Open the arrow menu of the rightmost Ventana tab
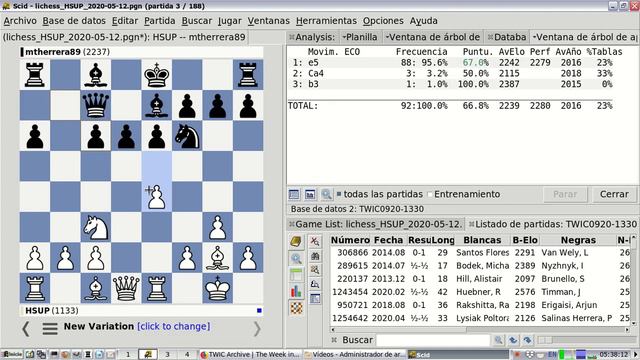Viewport: 640px width, 360px height. [534, 37]
